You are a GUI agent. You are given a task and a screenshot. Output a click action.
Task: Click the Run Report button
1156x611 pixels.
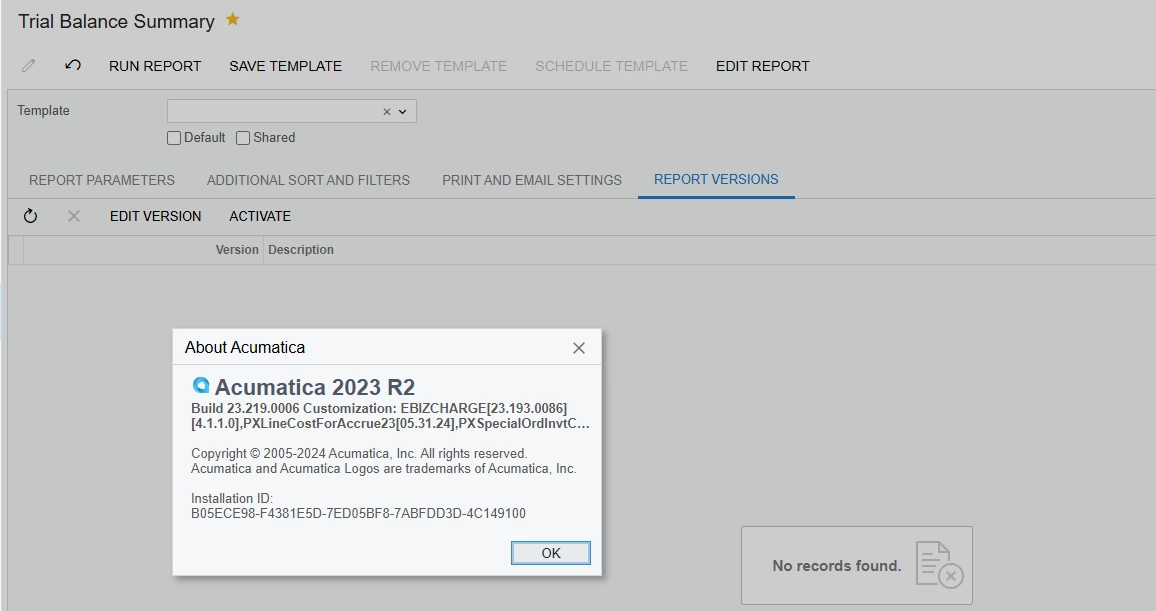[x=155, y=66]
